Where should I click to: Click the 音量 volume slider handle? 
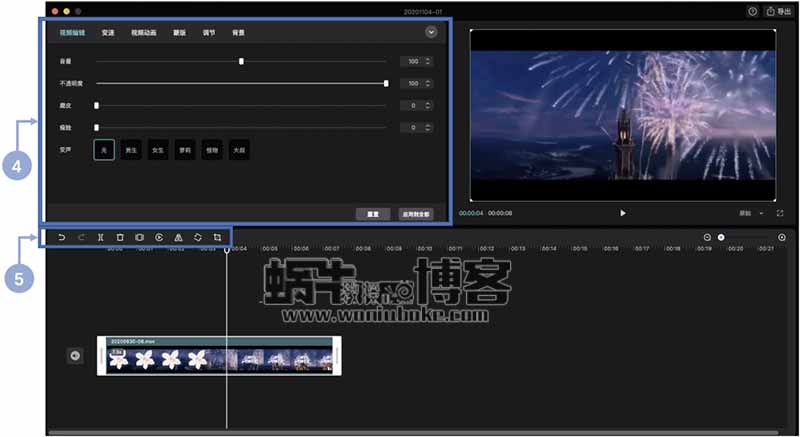point(241,61)
